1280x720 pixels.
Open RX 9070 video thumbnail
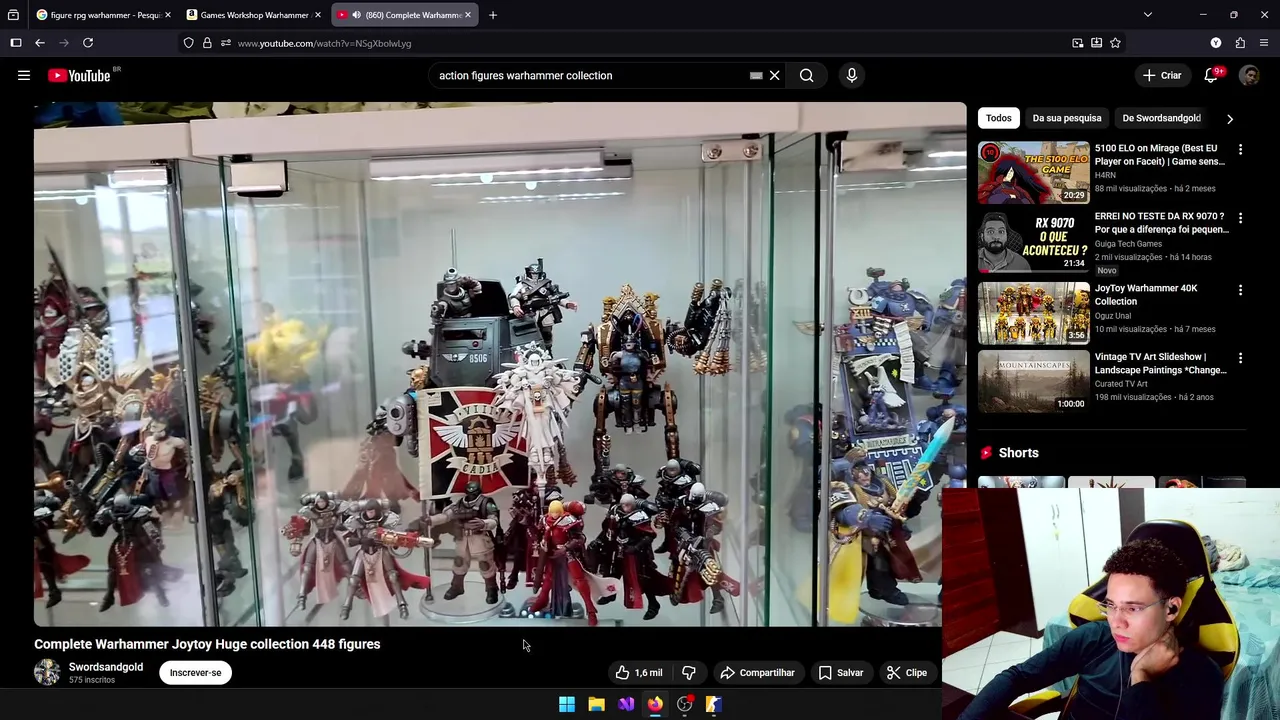tap(1033, 241)
